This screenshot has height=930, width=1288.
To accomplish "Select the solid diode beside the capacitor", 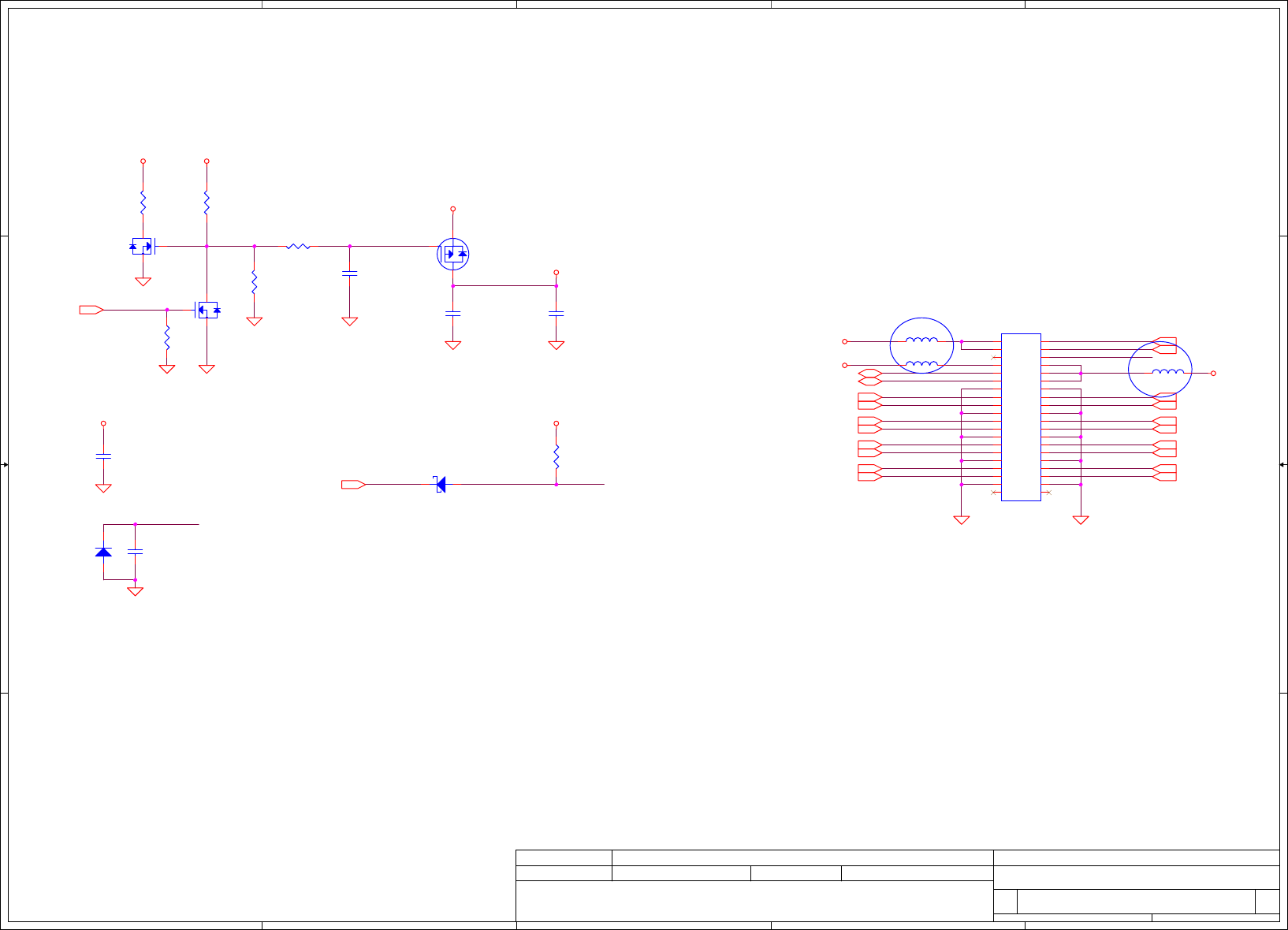I will point(103,552).
